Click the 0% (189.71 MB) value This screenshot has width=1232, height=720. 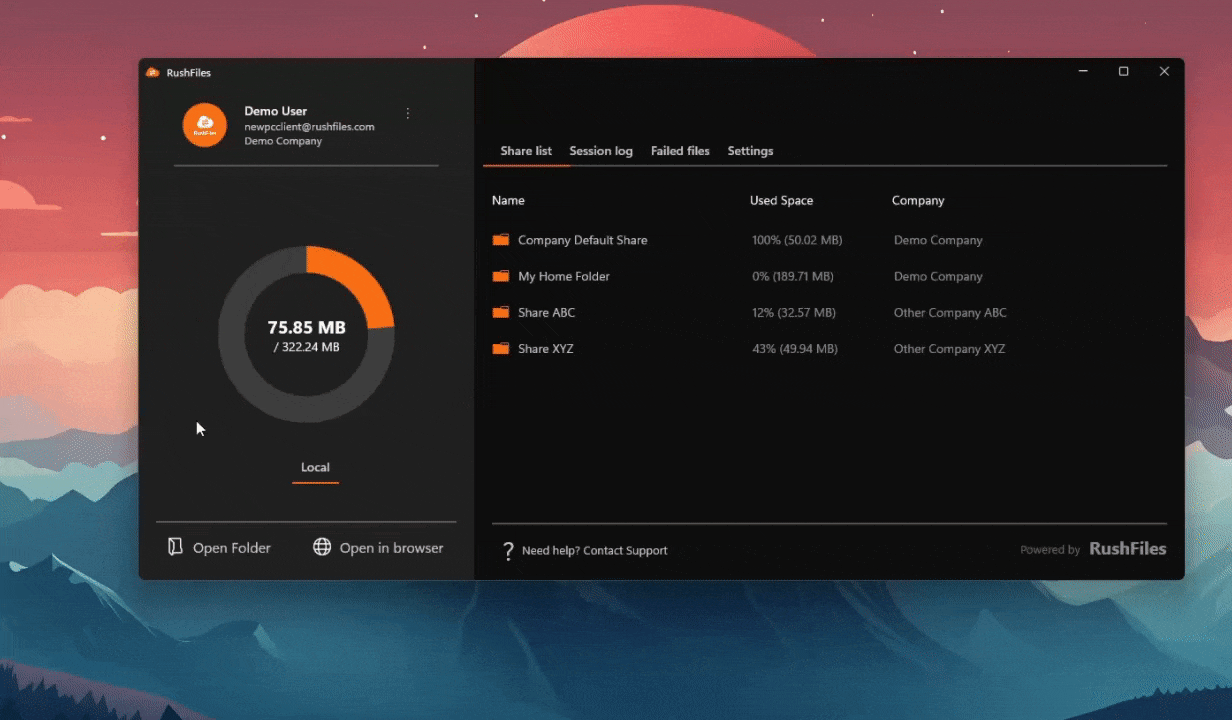793,276
